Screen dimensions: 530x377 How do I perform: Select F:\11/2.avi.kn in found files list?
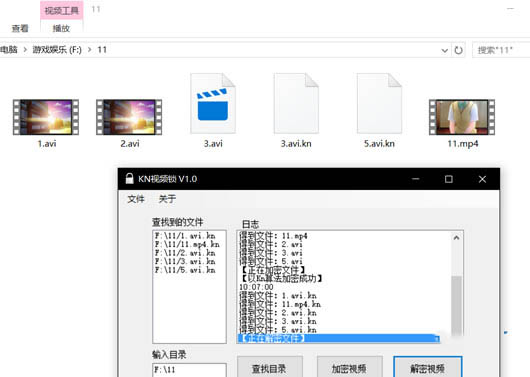click(185, 253)
